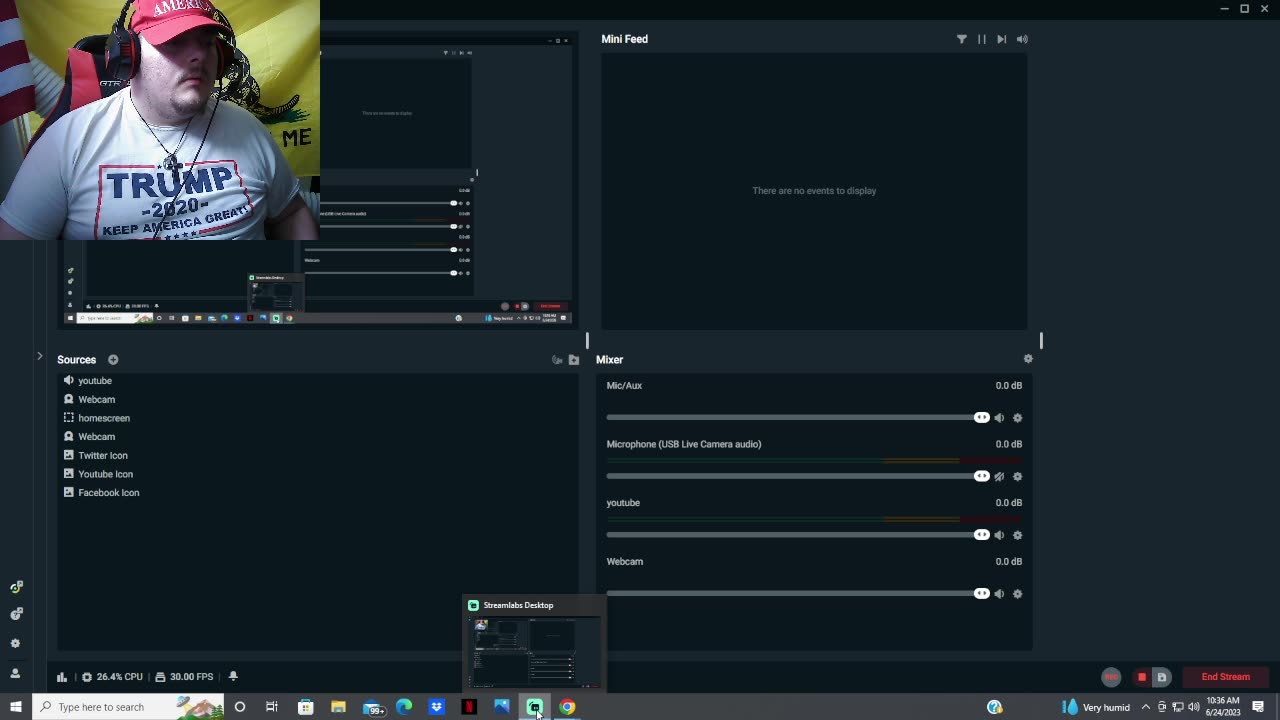Open Windows Action Center notifications
Image resolution: width=1280 pixels, height=720 pixels.
[1258, 707]
